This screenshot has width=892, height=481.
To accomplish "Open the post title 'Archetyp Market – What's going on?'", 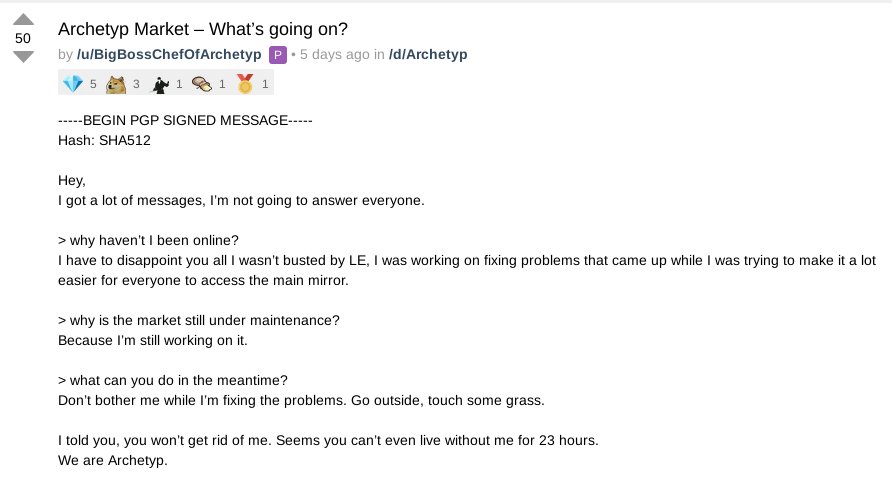I will coord(203,29).
